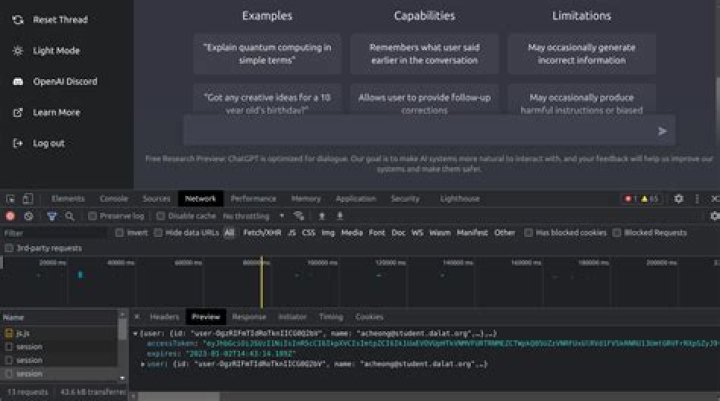Open DevTools settings gear icon
The image size is (720, 401).
(x=679, y=199)
